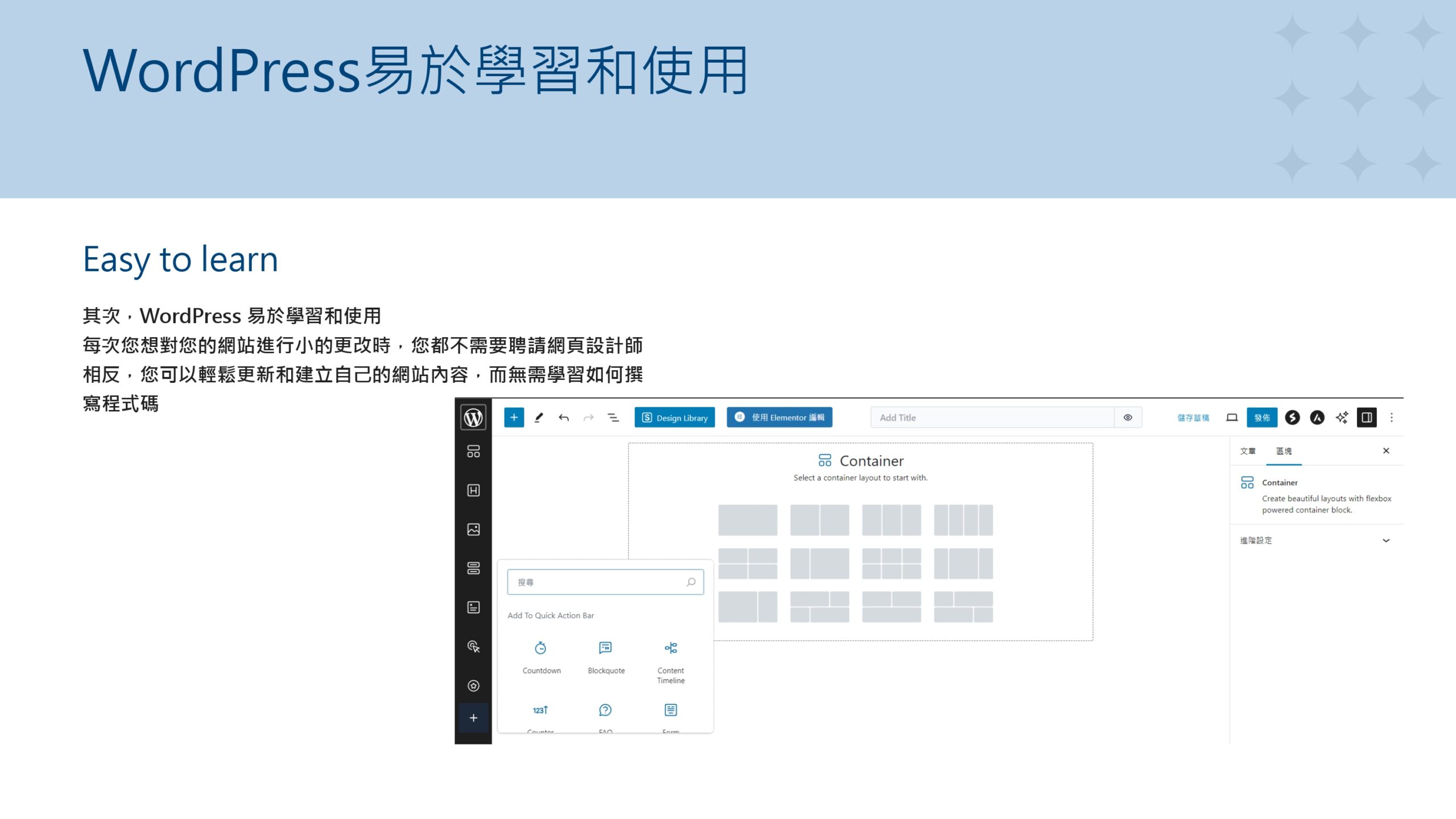1456x819 pixels.
Task: Click the Container quick action sidebar icon
Action: point(473,451)
